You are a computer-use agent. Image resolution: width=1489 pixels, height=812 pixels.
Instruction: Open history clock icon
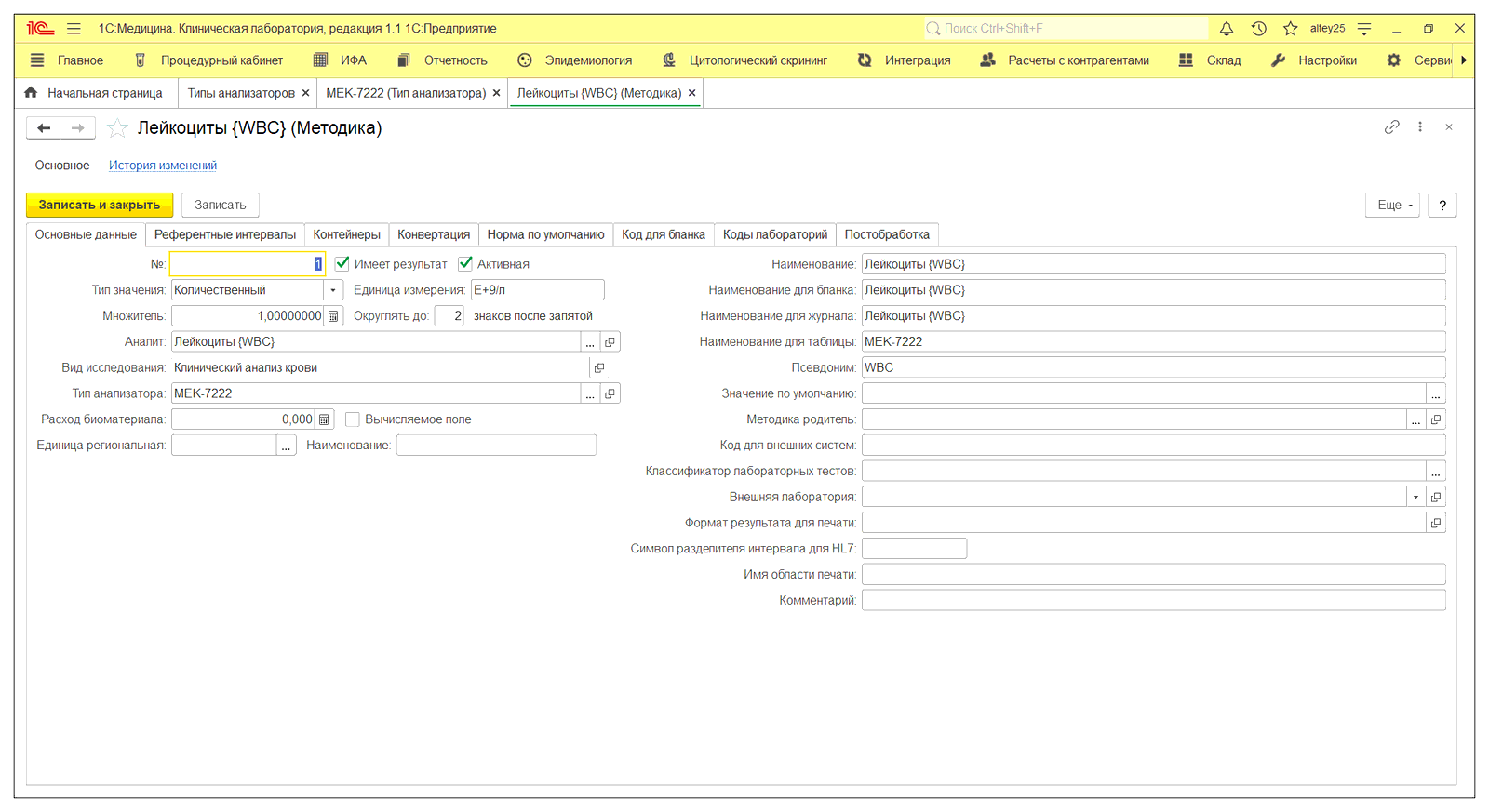pos(1258,29)
